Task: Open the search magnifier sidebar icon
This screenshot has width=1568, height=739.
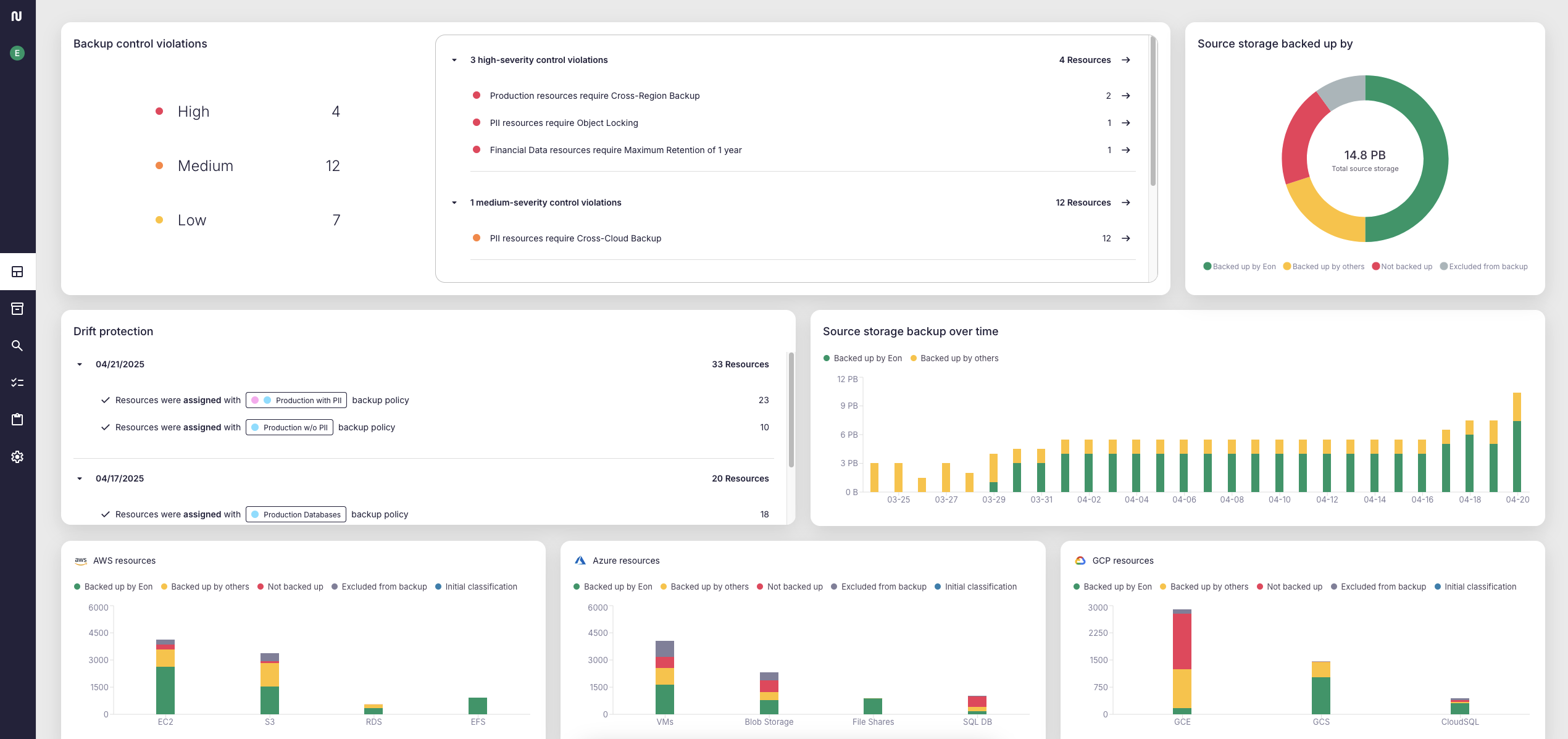Action: click(x=17, y=346)
